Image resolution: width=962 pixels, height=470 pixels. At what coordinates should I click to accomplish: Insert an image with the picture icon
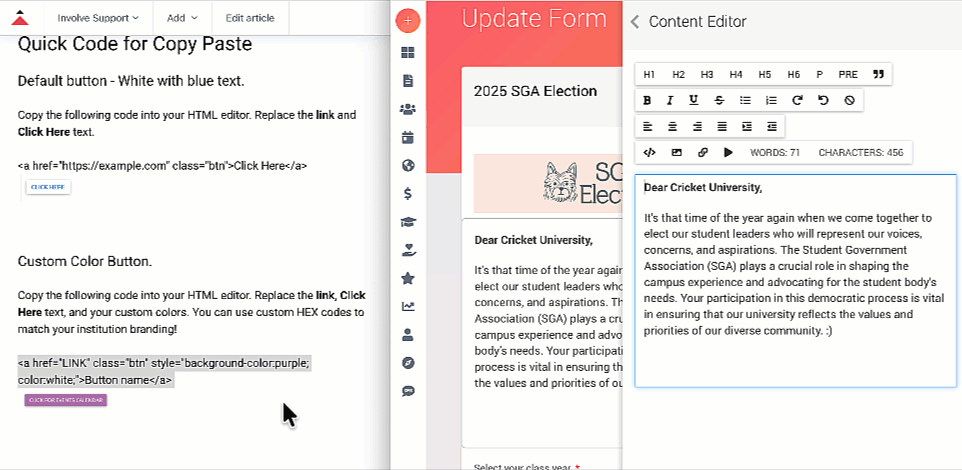click(677, 153)
